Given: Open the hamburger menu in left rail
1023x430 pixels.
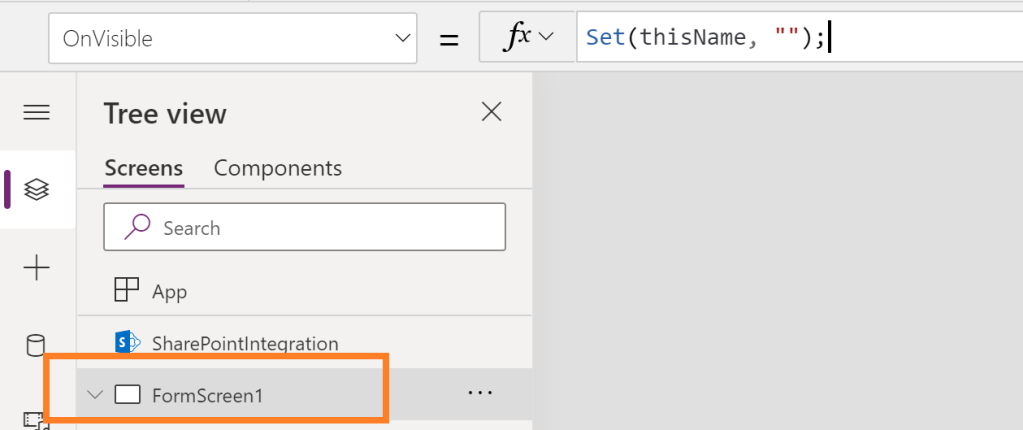Looking at the screenshot, I should pyautogui.click(x=37, y=112).
